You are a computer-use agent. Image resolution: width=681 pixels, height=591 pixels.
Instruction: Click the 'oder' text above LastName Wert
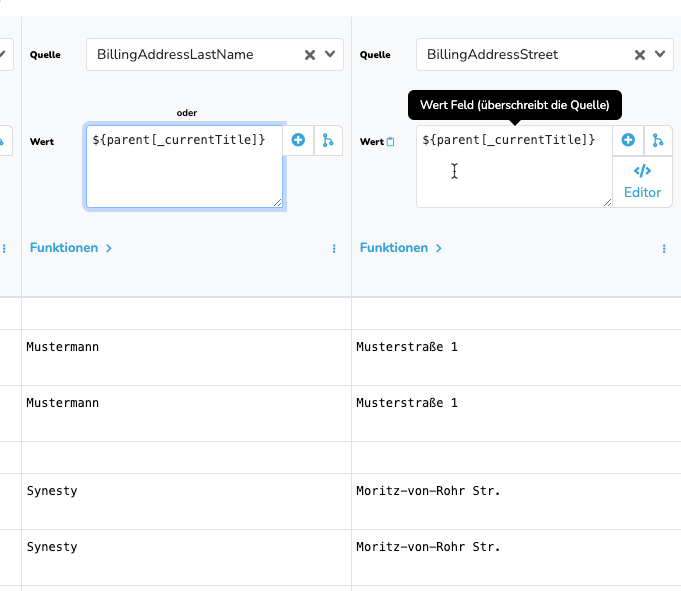pyautogui.click(x=187, y=113)
